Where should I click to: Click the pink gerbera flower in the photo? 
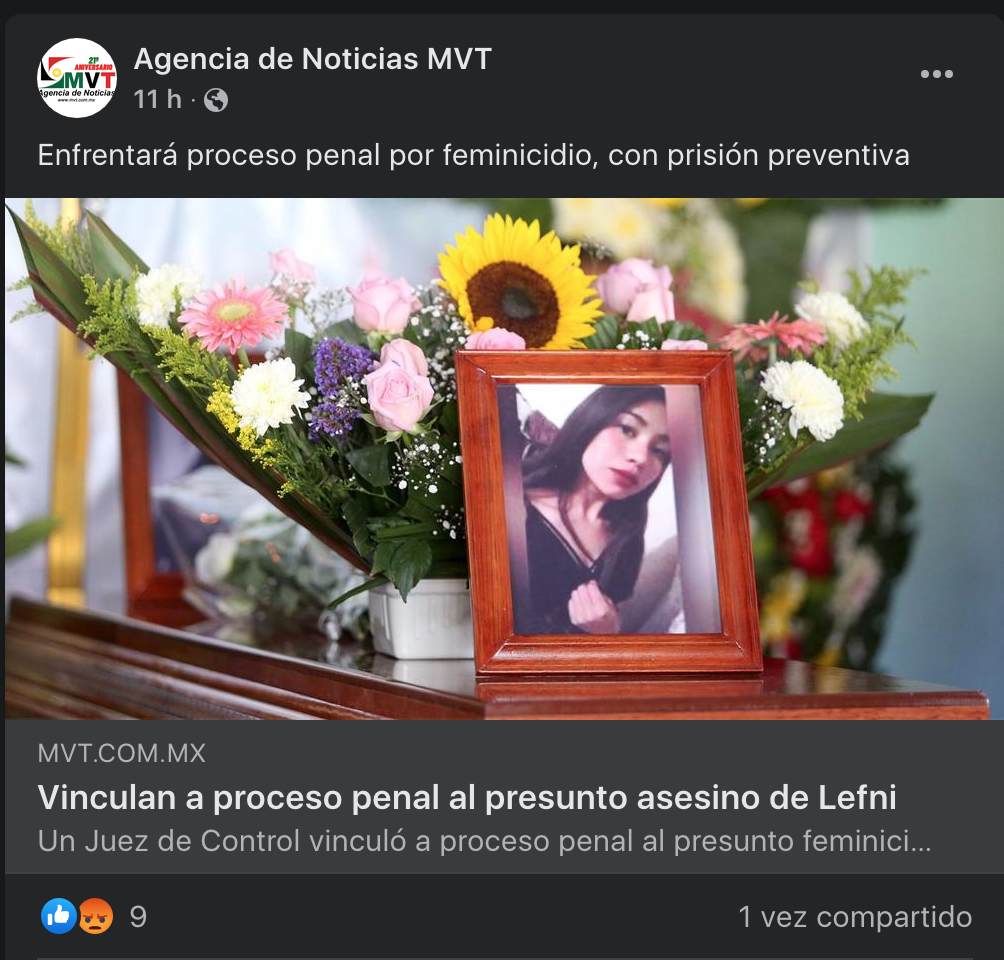pyautogui.click(x=233, y=316)
